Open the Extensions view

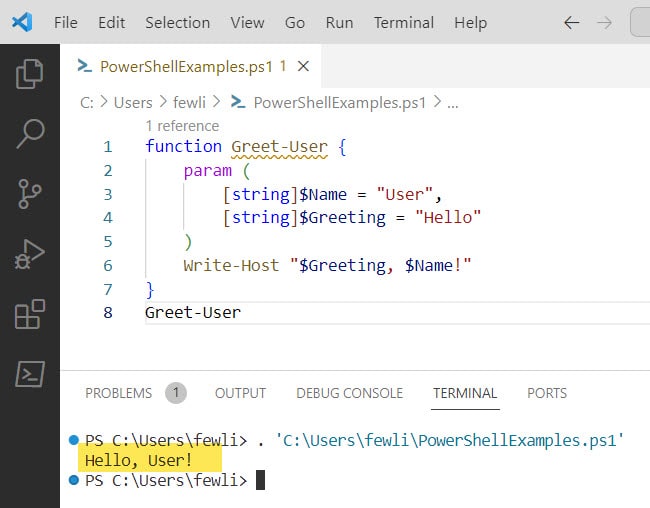click(x=29, y=314)
